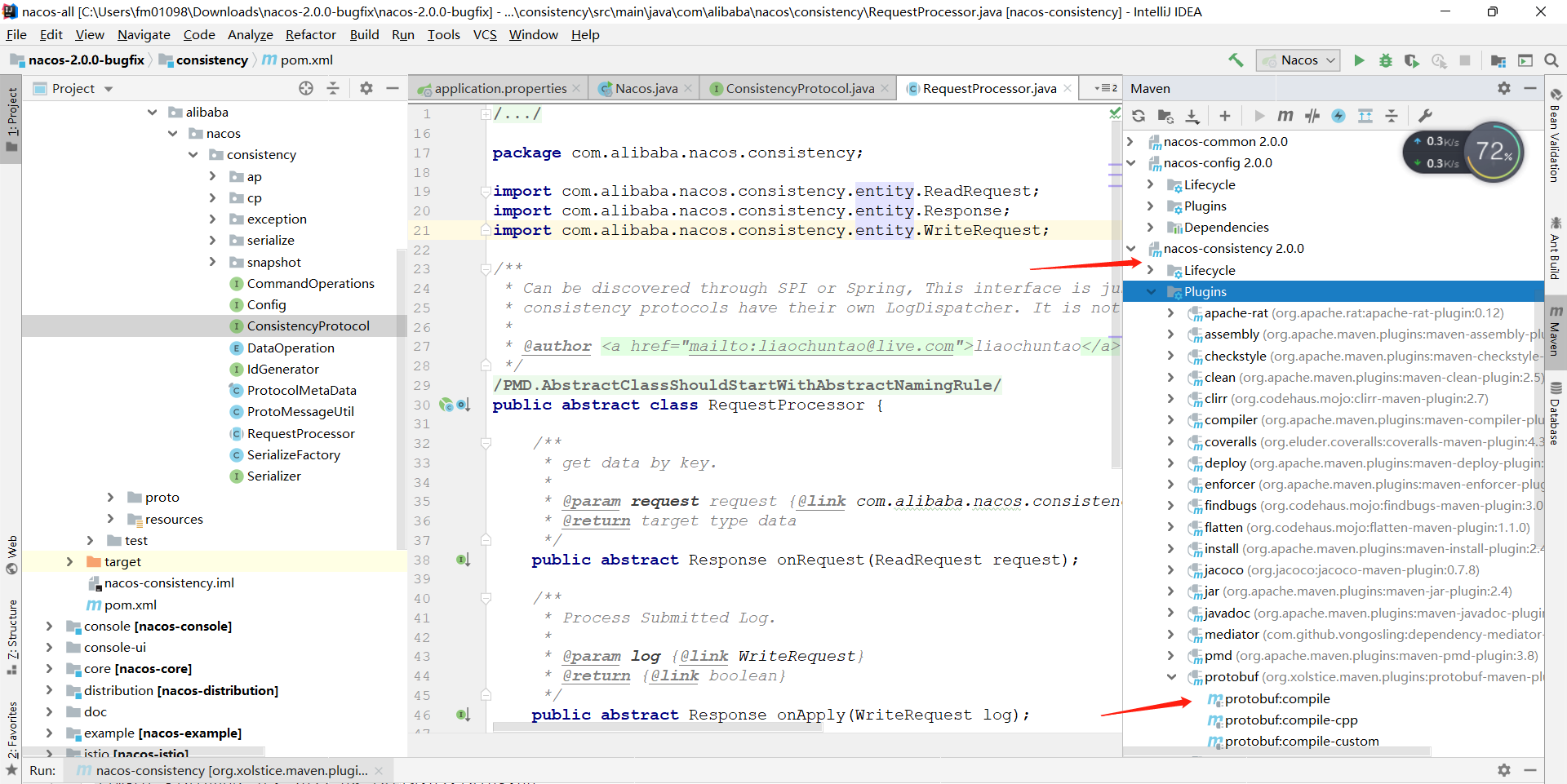The height and width of the screenshot is (784, 1567).
Task: Collapse all in the Maven tool window
Action: (1392, 116)
